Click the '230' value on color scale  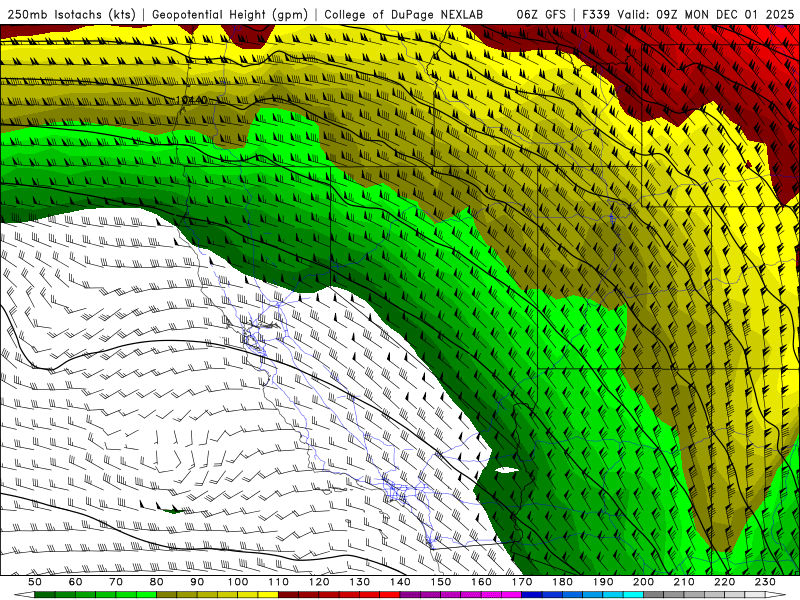765,582
